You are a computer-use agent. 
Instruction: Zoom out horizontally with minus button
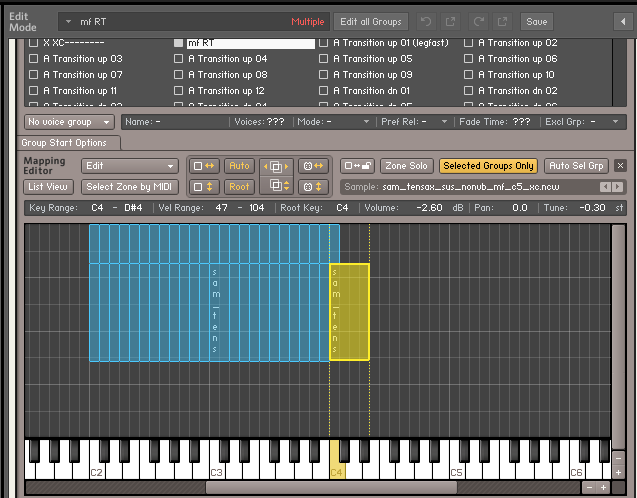click(589, 487)
